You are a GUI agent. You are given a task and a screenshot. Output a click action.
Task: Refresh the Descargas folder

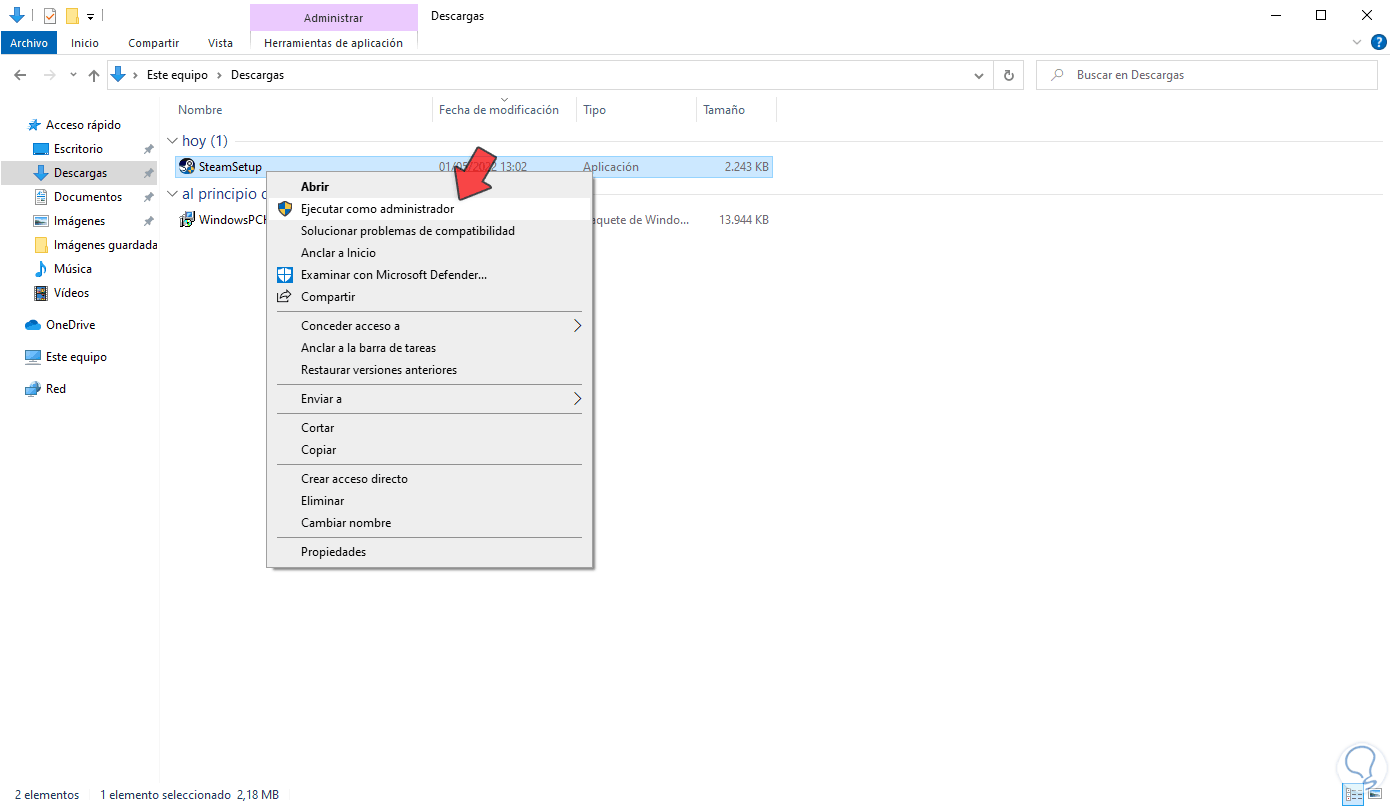(x=1008, y=75)
